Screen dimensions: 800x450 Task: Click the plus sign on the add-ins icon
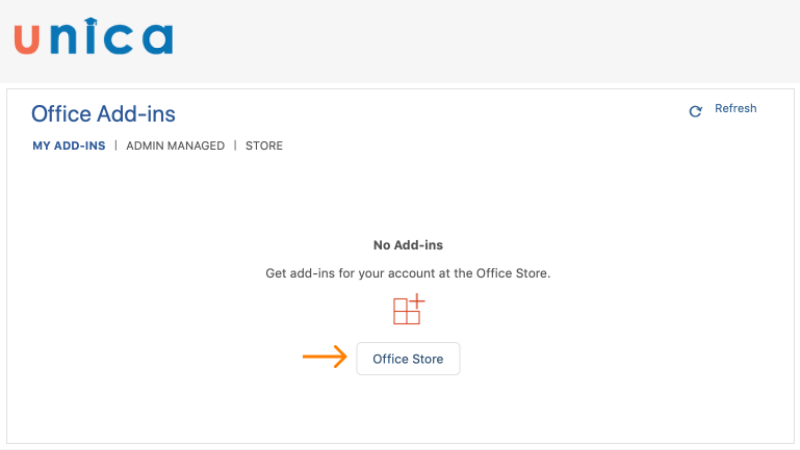pos(418,301)
